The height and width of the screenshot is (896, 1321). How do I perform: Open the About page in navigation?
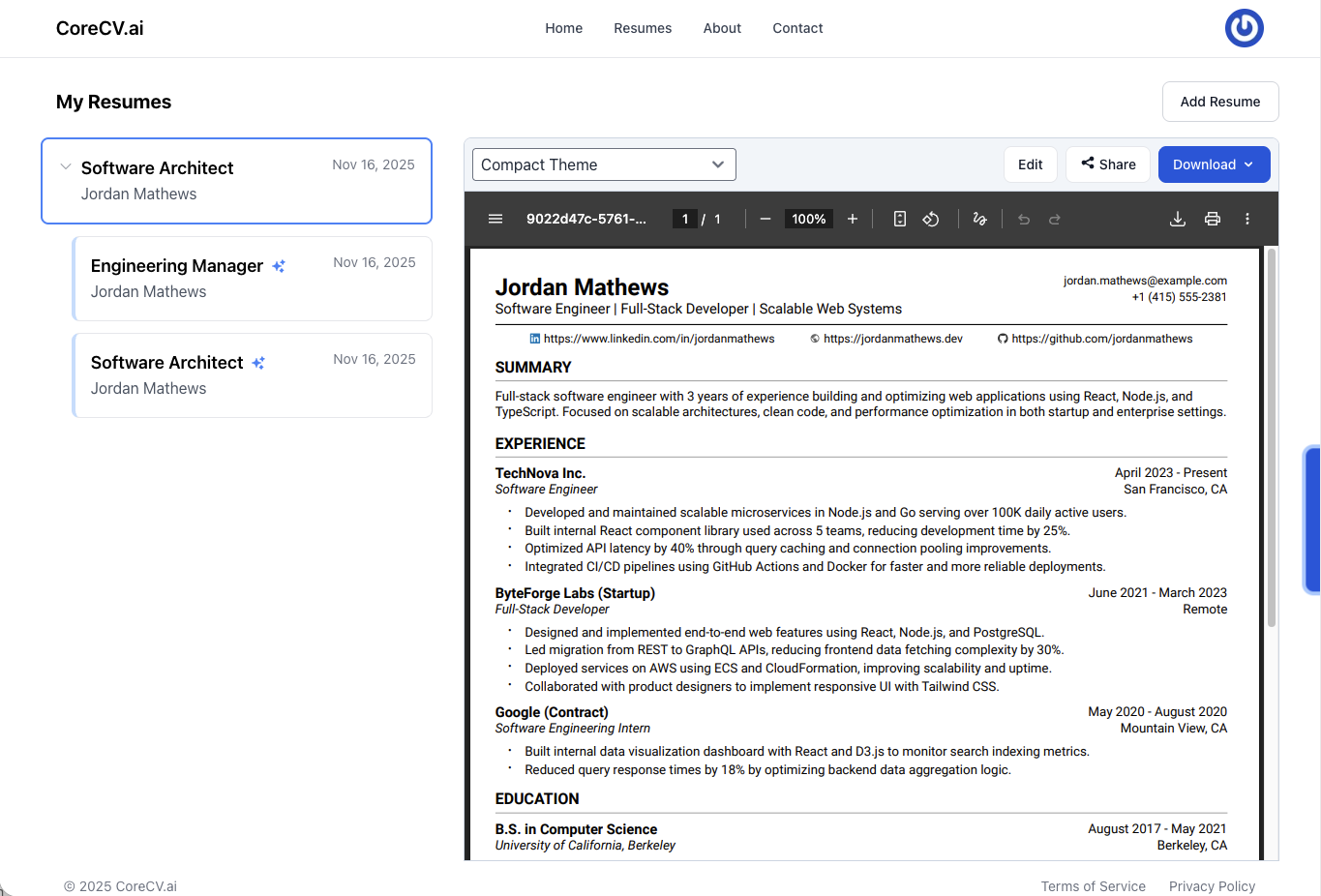[722, 28]
